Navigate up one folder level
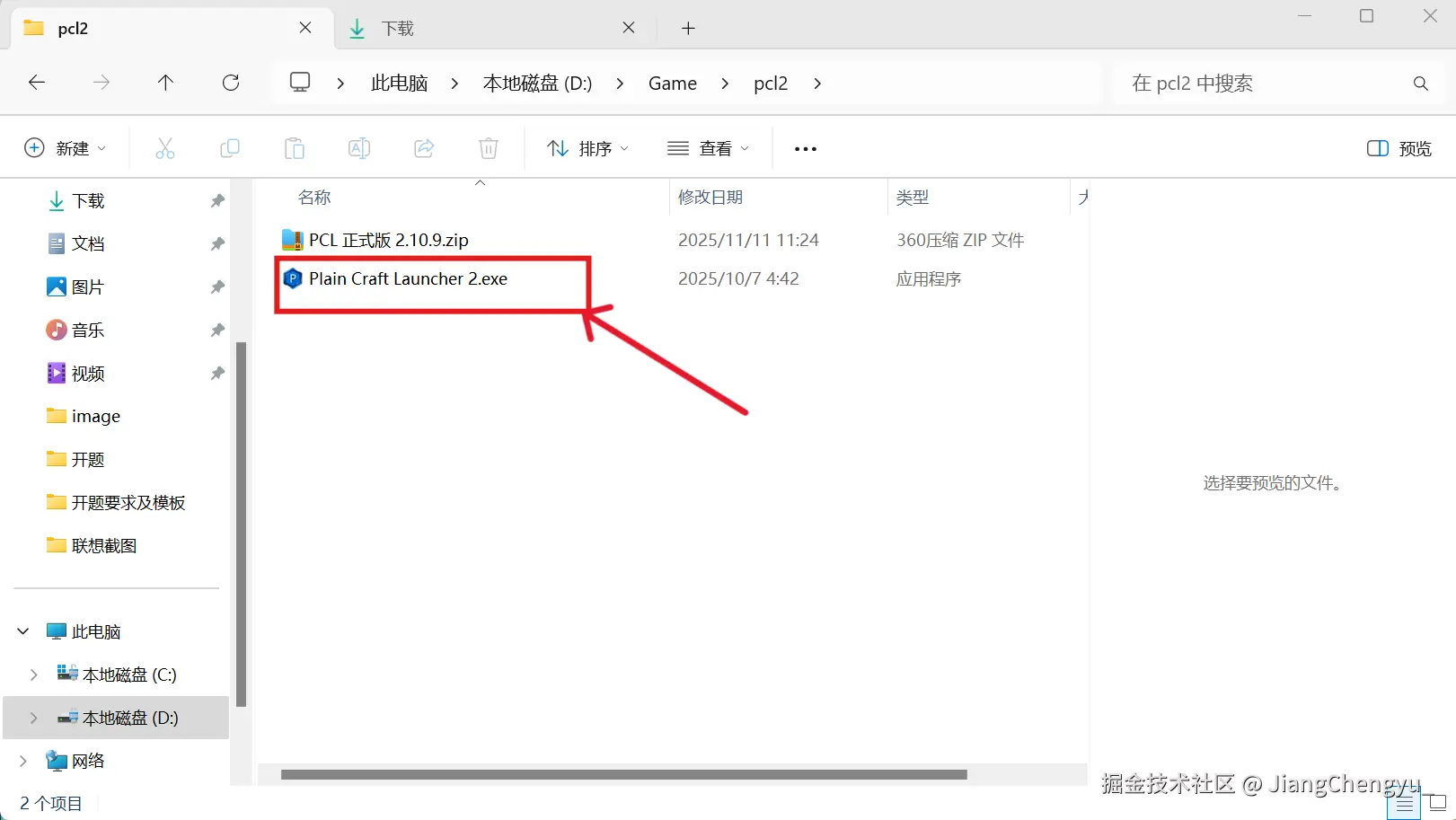The image size is (1456, 820). [165, 83]
